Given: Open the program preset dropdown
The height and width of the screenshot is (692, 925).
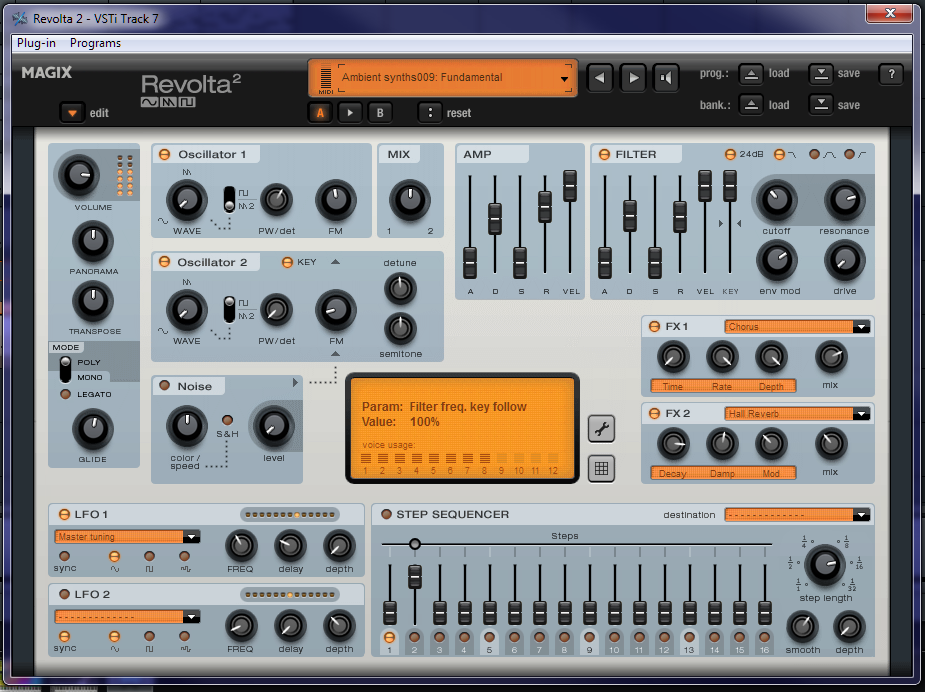Looking at the screenshot, I should [564, 78].
